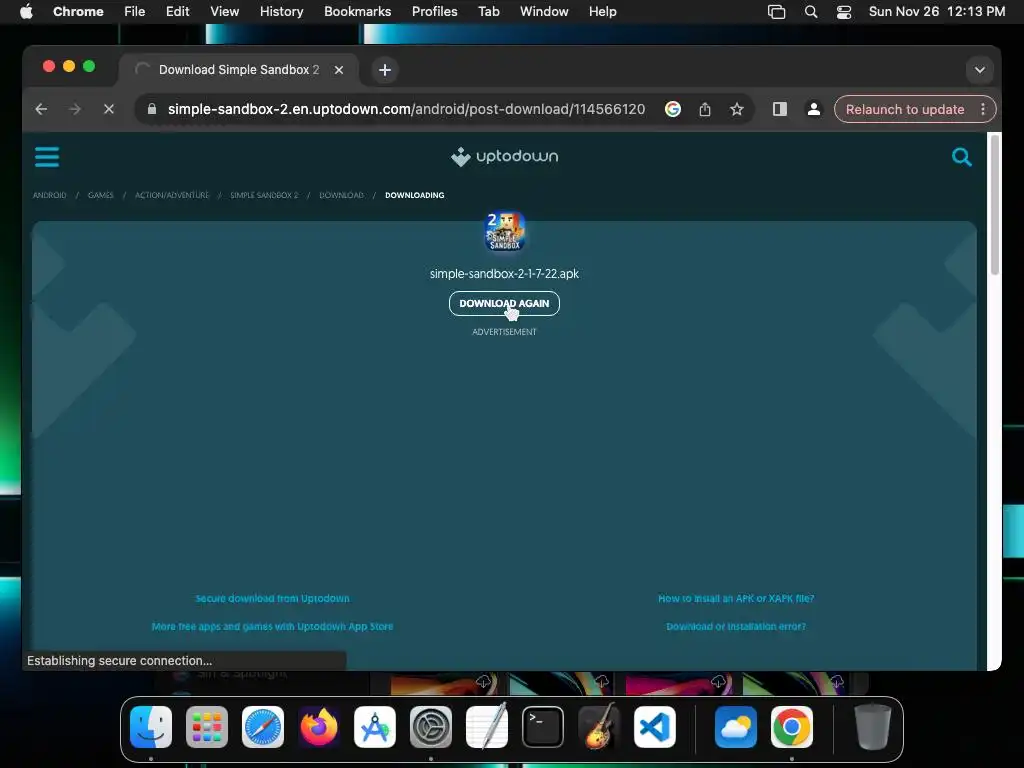Viewport: 1024px width, 768px height.
Task: Open the Trash in the Dock
Action: 872,727
